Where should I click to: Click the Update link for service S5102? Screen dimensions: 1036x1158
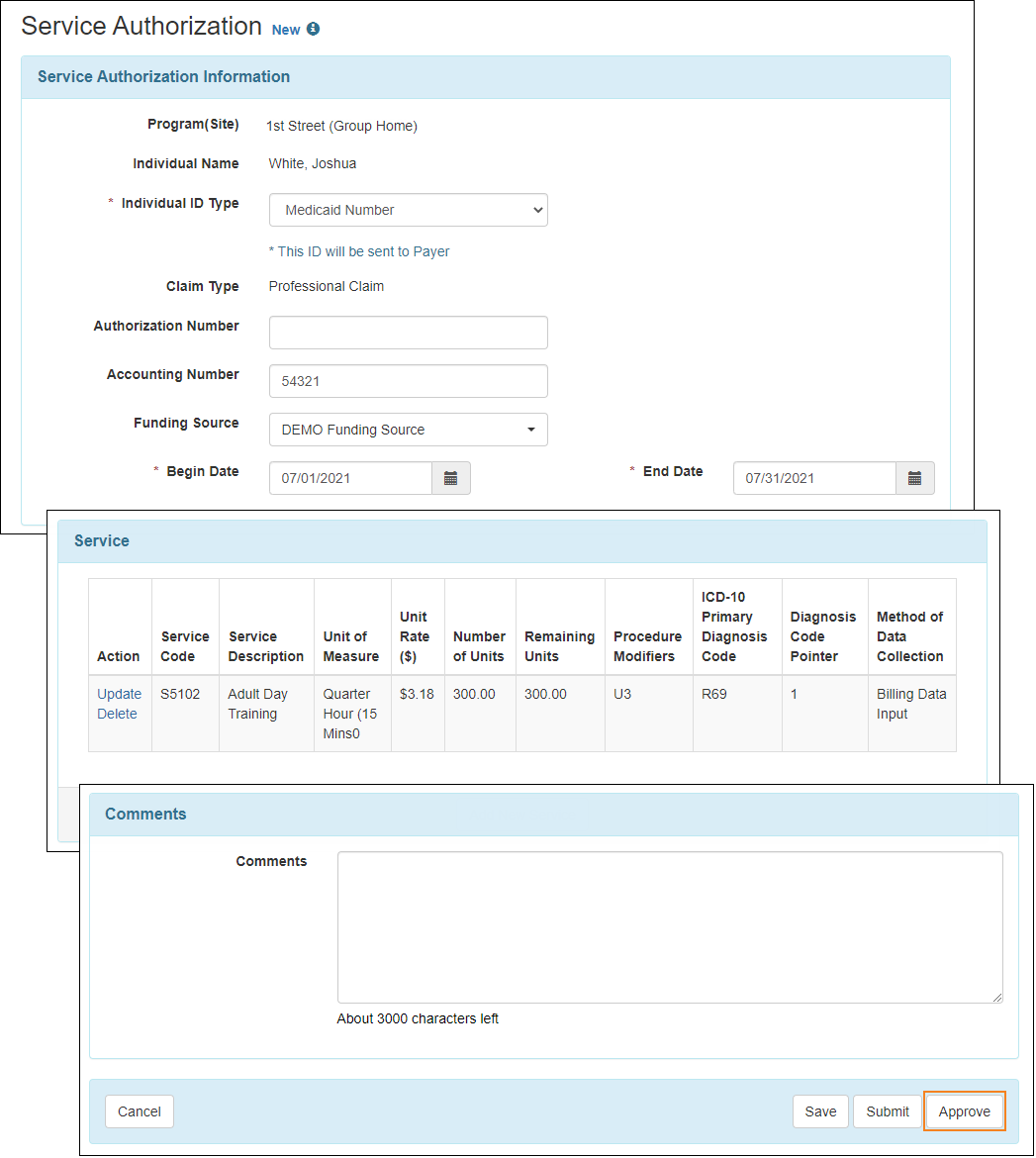(119, 694)
